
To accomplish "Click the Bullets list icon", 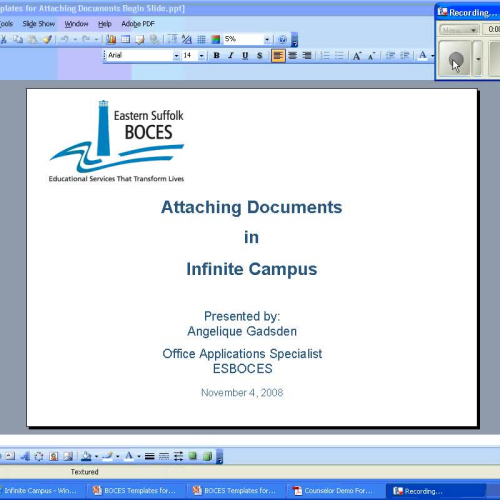I will coord(339,55).
